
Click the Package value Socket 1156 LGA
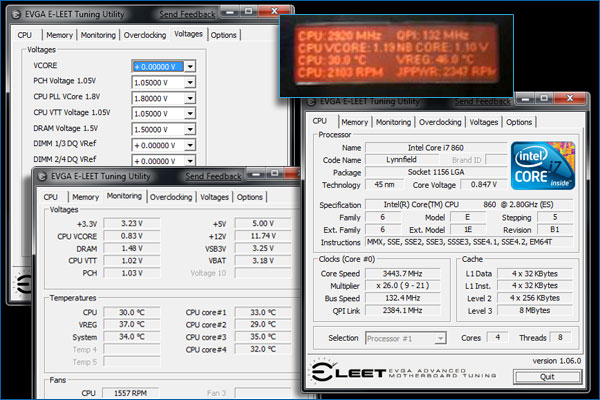point(436,172)
